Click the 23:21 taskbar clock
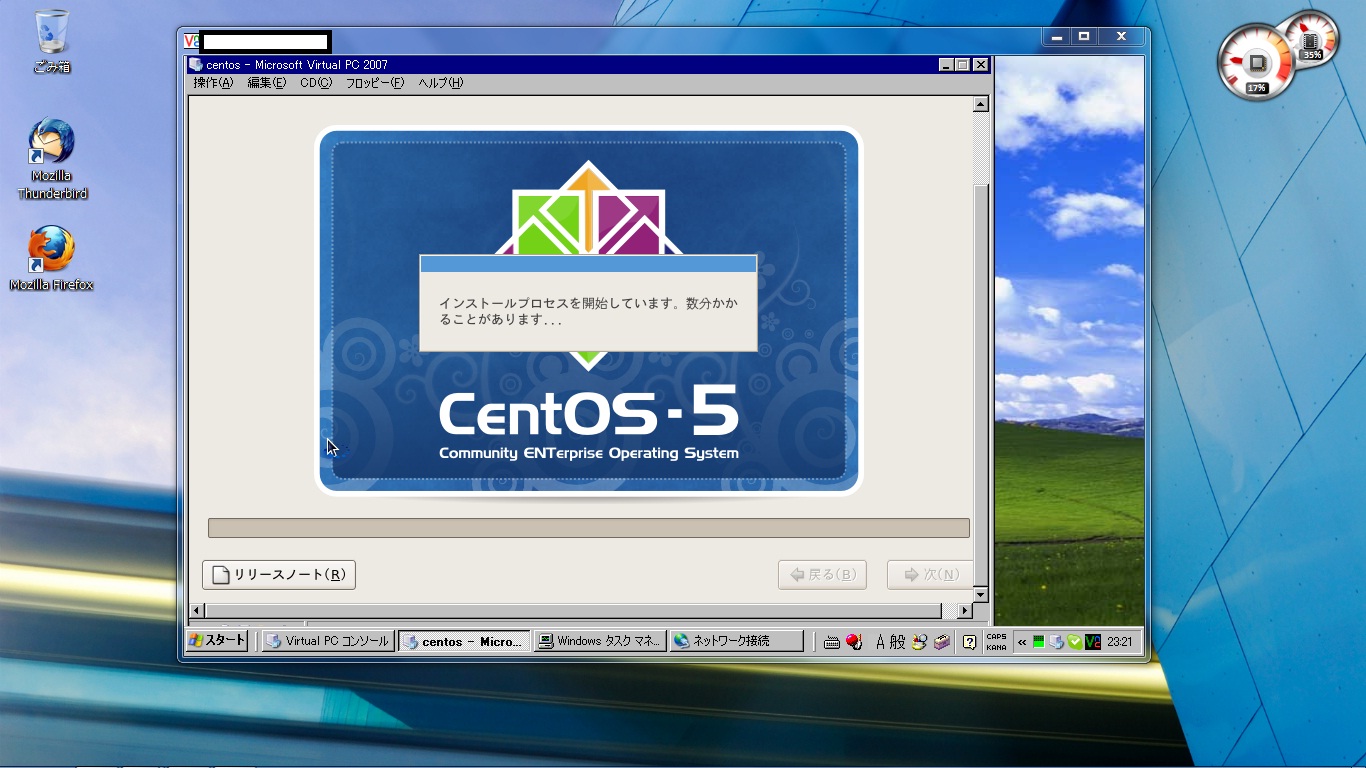The width and height of the screenshot is (1366, 768). (1120, 642)
